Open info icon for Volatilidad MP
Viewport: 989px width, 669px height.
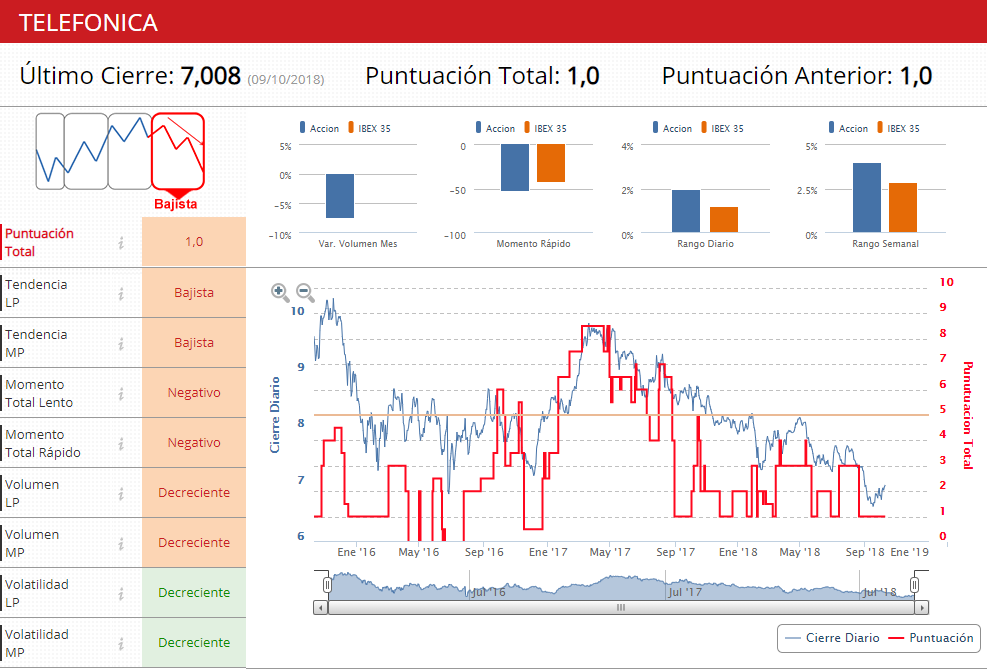click(x=121, y=644)
